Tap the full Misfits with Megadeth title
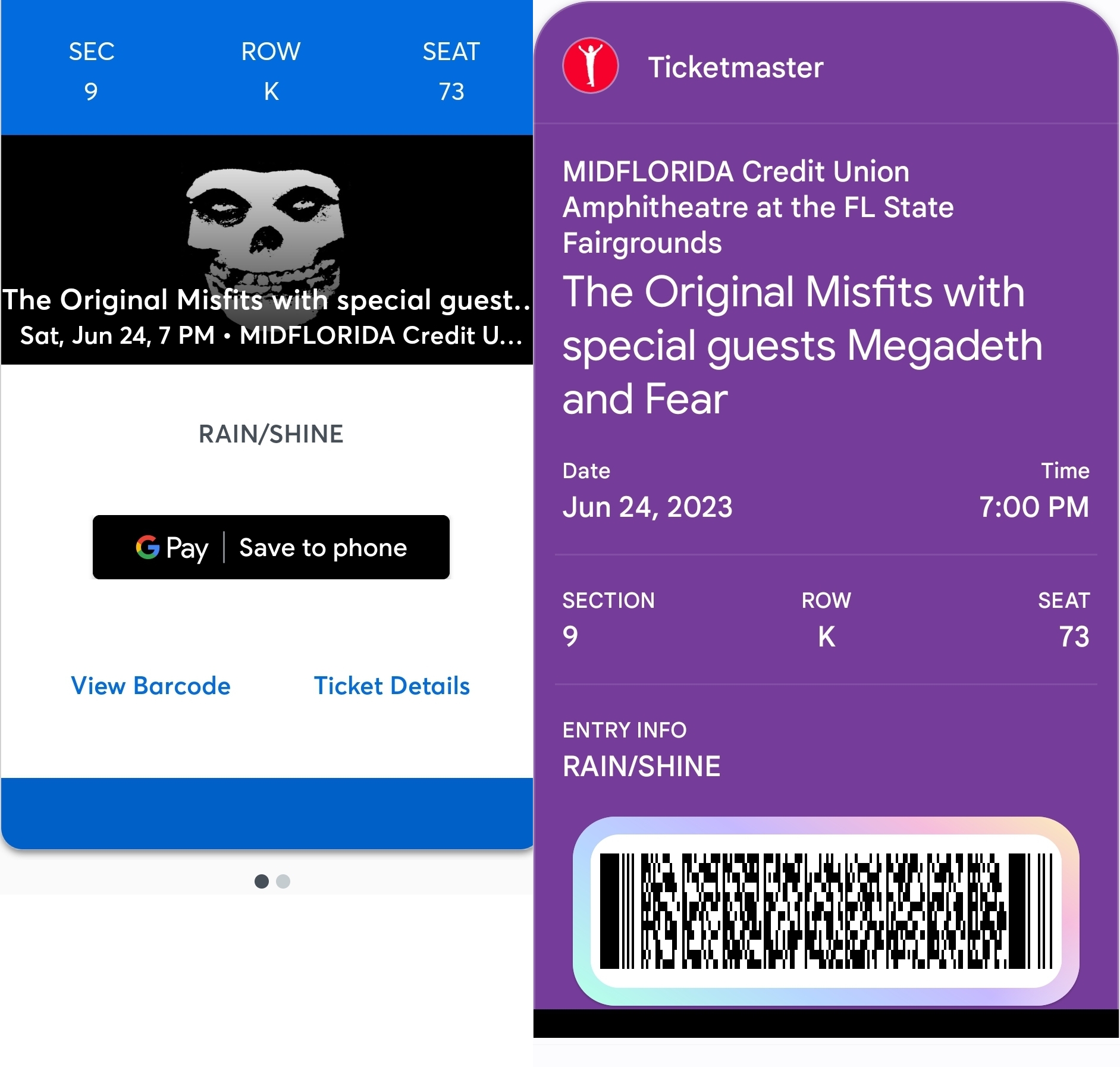Image resolution: width=1120 pixels, height=1067 pixels. point(802,345)
